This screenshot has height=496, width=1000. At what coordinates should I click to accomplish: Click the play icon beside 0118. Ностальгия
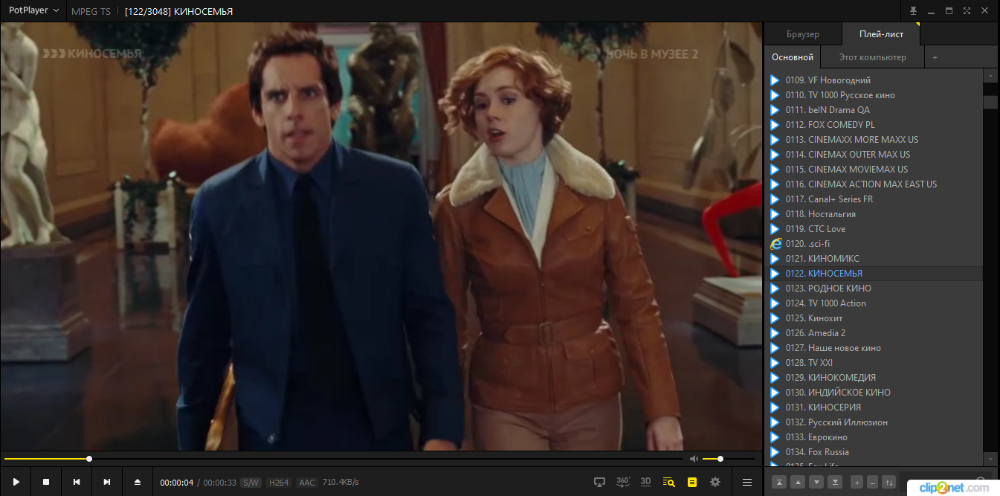click(775, 214)
